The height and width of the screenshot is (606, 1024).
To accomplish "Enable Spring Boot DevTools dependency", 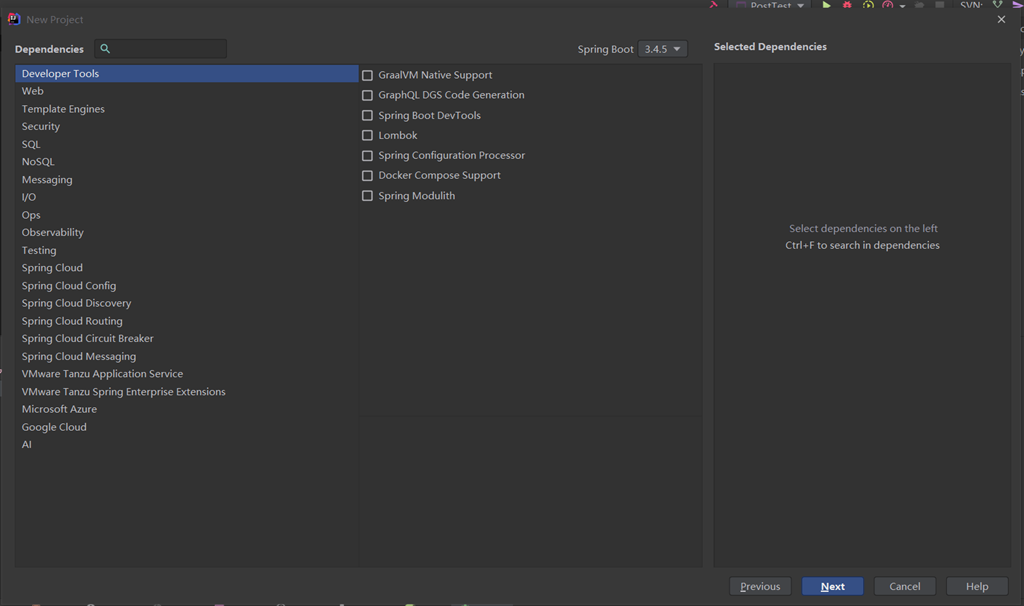I will click(x=367, y=116).
